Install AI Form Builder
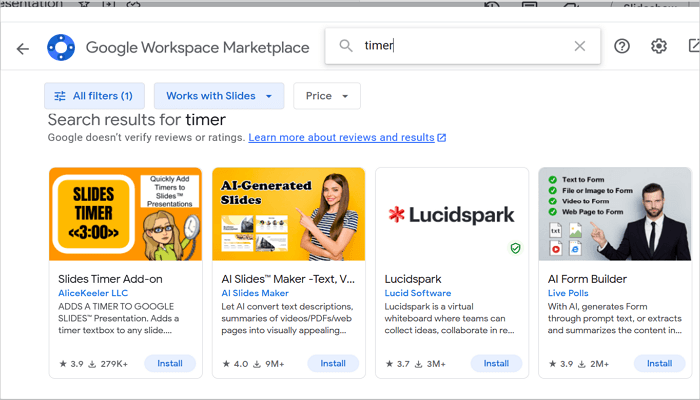Viewport: 700px width, 400px height. 659,363
